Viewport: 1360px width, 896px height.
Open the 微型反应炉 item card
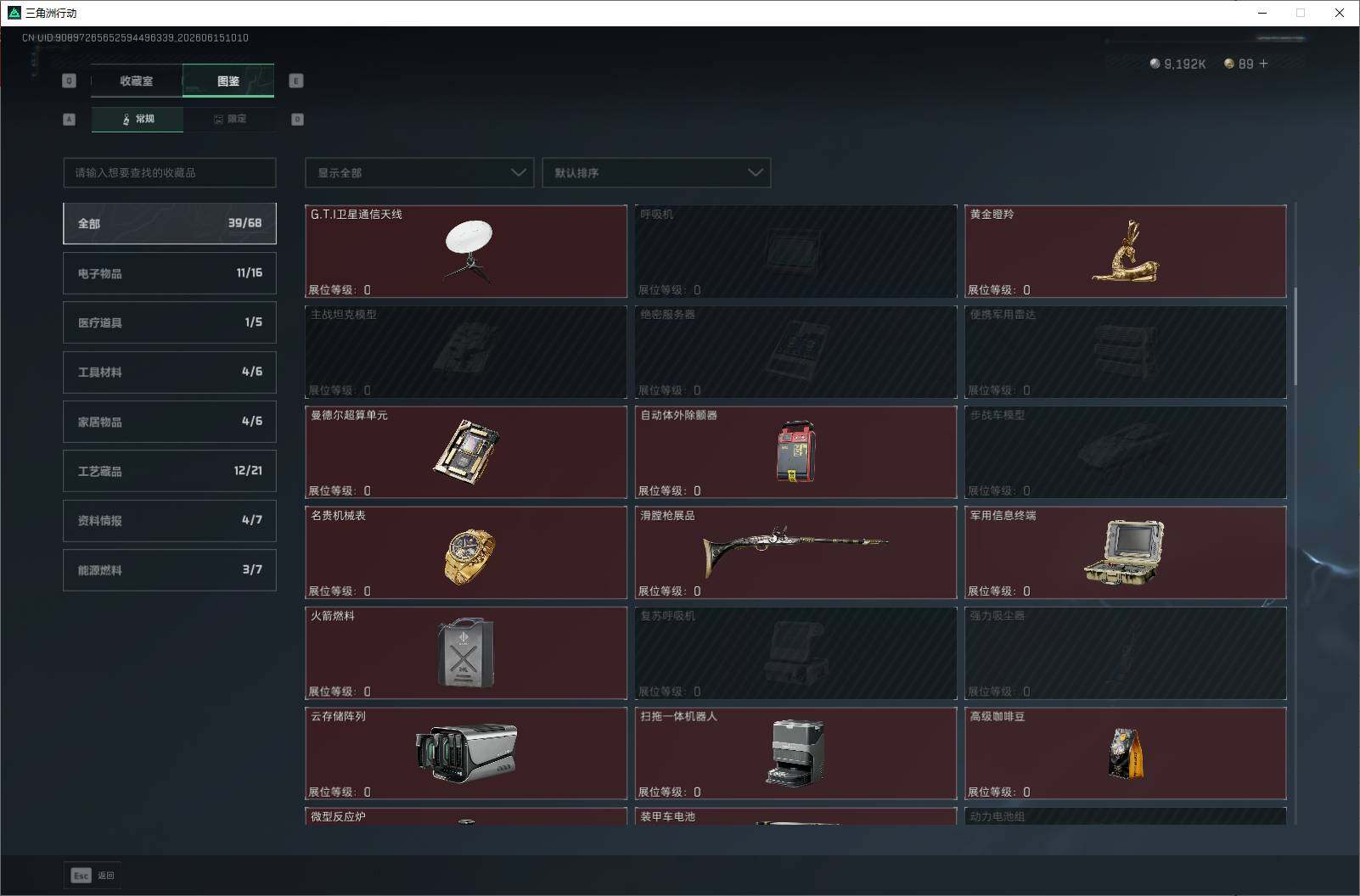(466, 816)
